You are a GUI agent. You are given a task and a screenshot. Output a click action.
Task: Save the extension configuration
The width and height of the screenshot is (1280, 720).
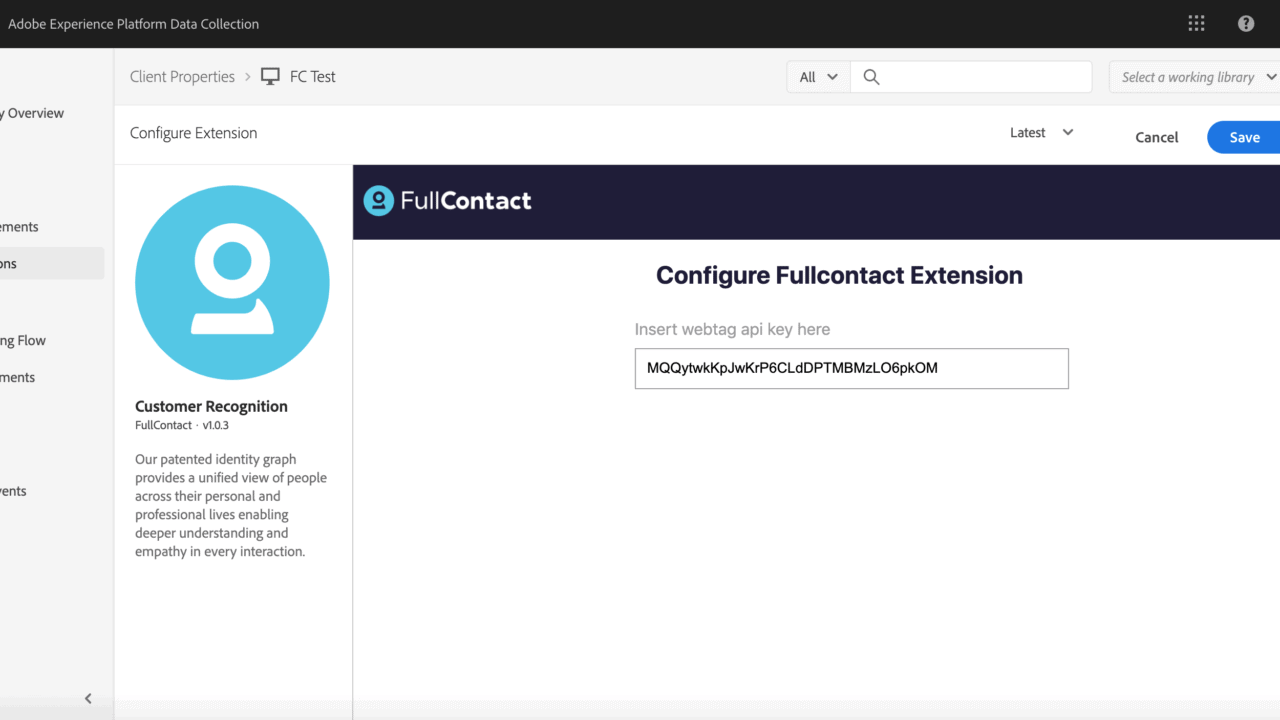[x=1244, y=137]
